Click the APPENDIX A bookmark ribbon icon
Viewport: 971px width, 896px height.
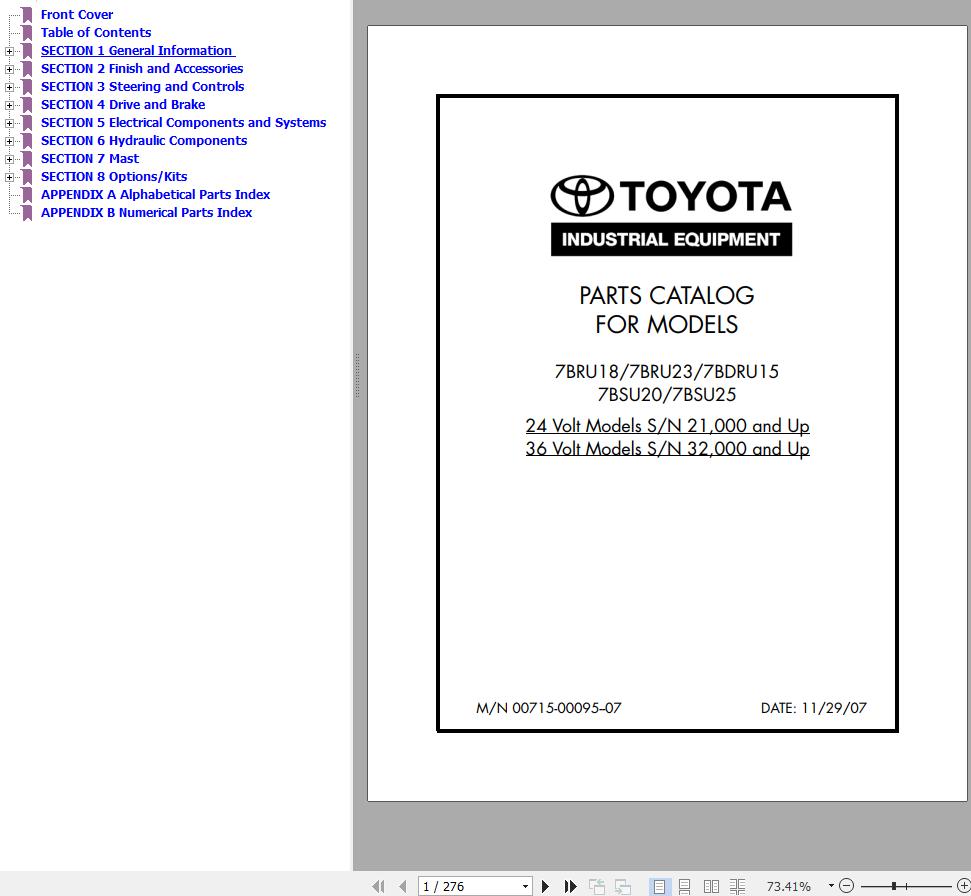tap(27, 195)
